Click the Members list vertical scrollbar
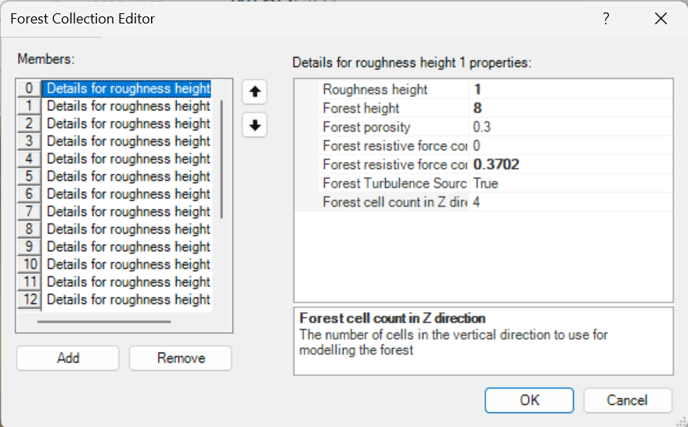 (221, 160)
